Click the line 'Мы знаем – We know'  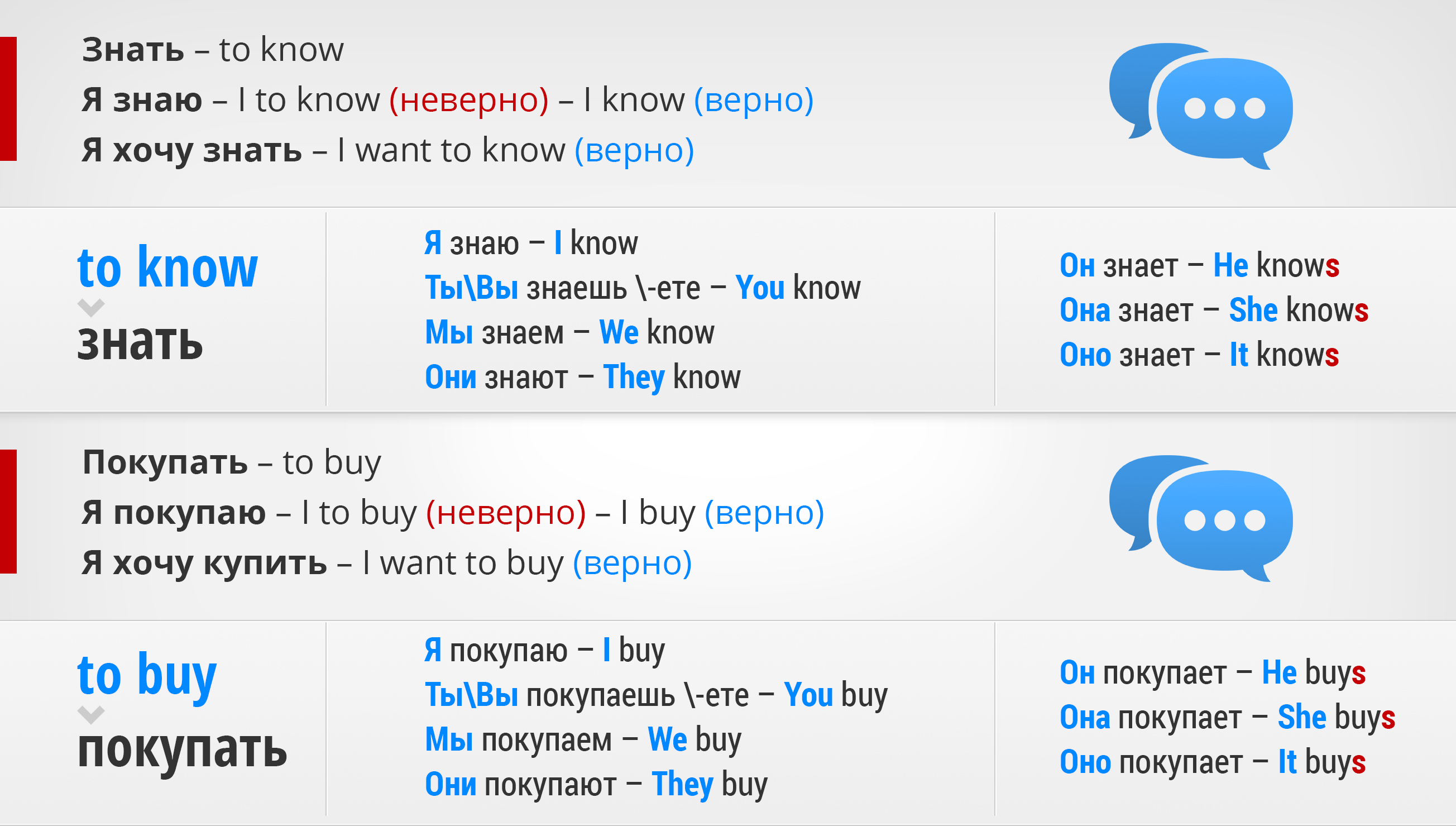click(x=570, y=332)
